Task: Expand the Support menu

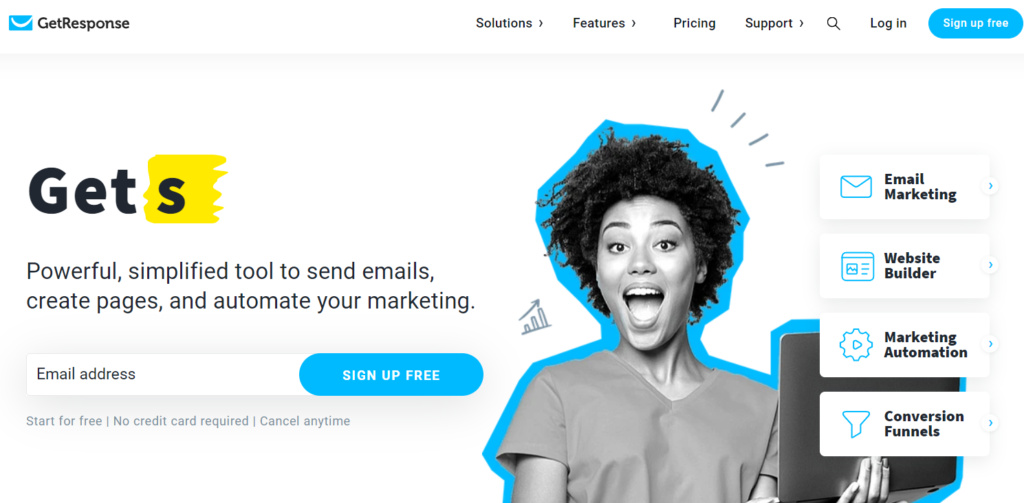Action: click(x=775, y=24)
